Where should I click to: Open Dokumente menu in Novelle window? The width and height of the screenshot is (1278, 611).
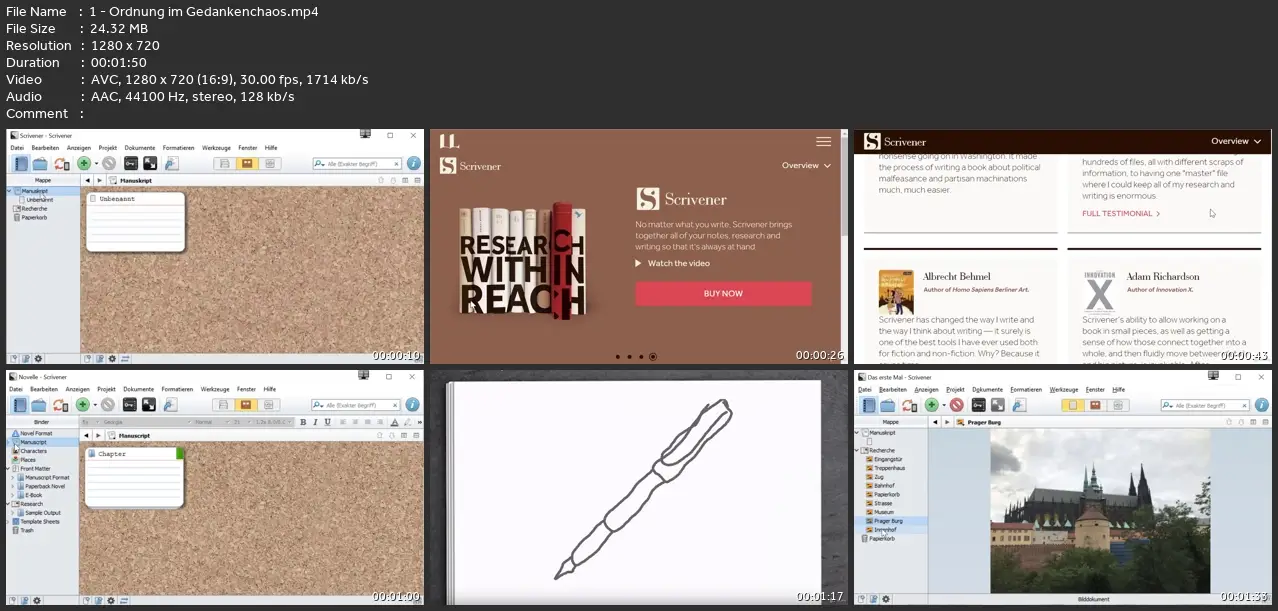(x=140, y=389)
